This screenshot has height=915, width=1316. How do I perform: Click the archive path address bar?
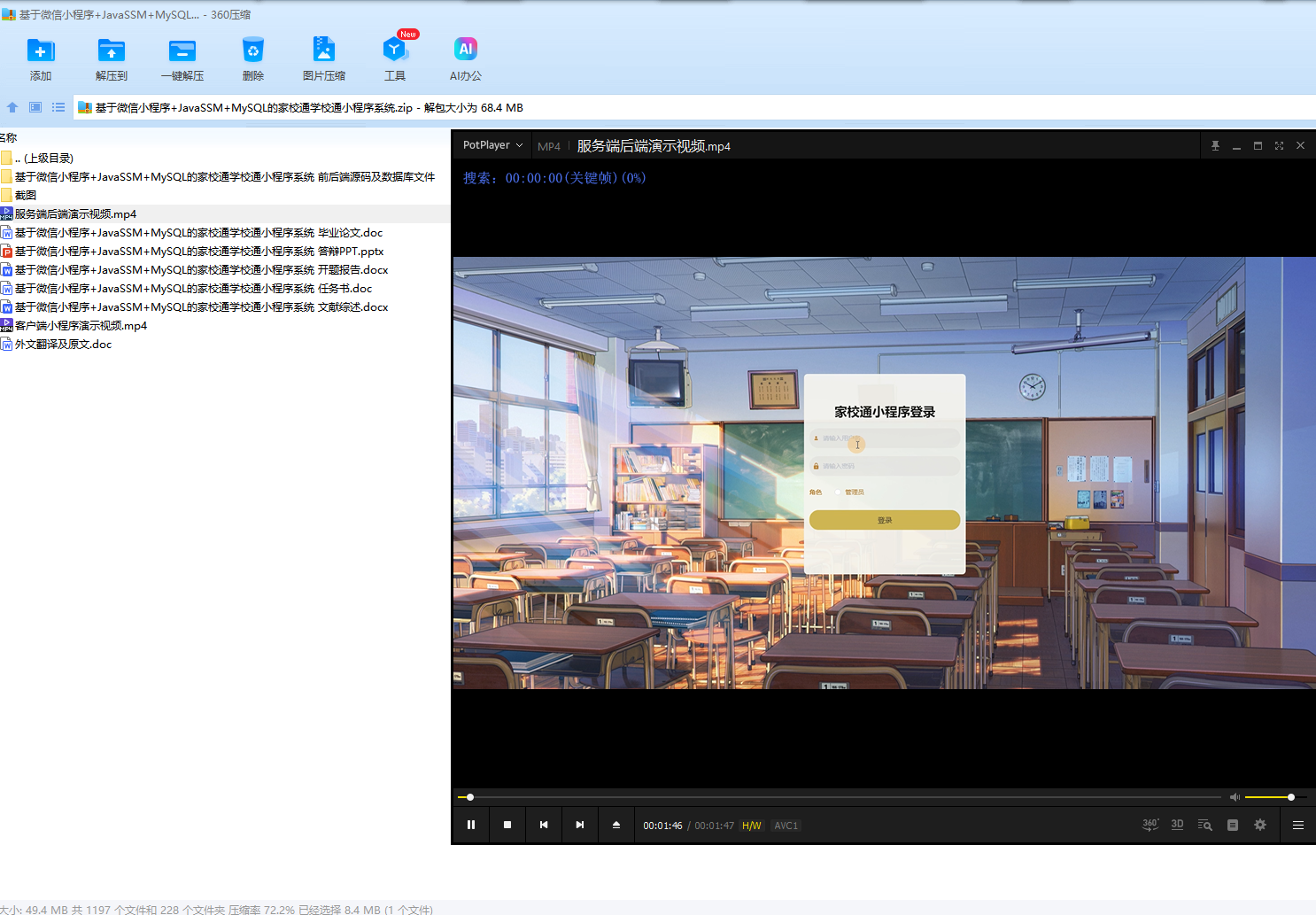[694, 107]
